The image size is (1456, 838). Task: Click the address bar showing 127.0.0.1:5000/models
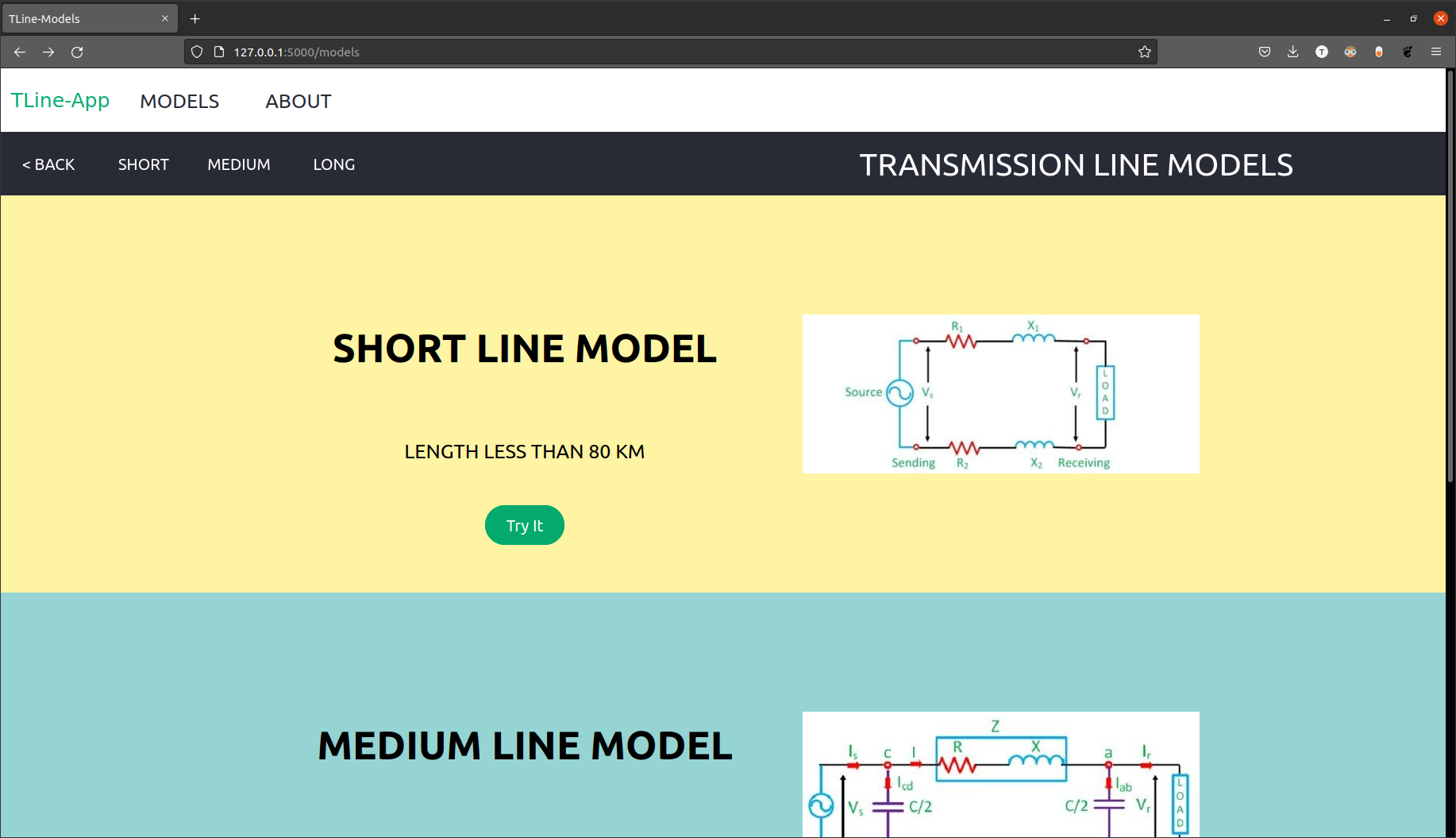tap(671, 52)
